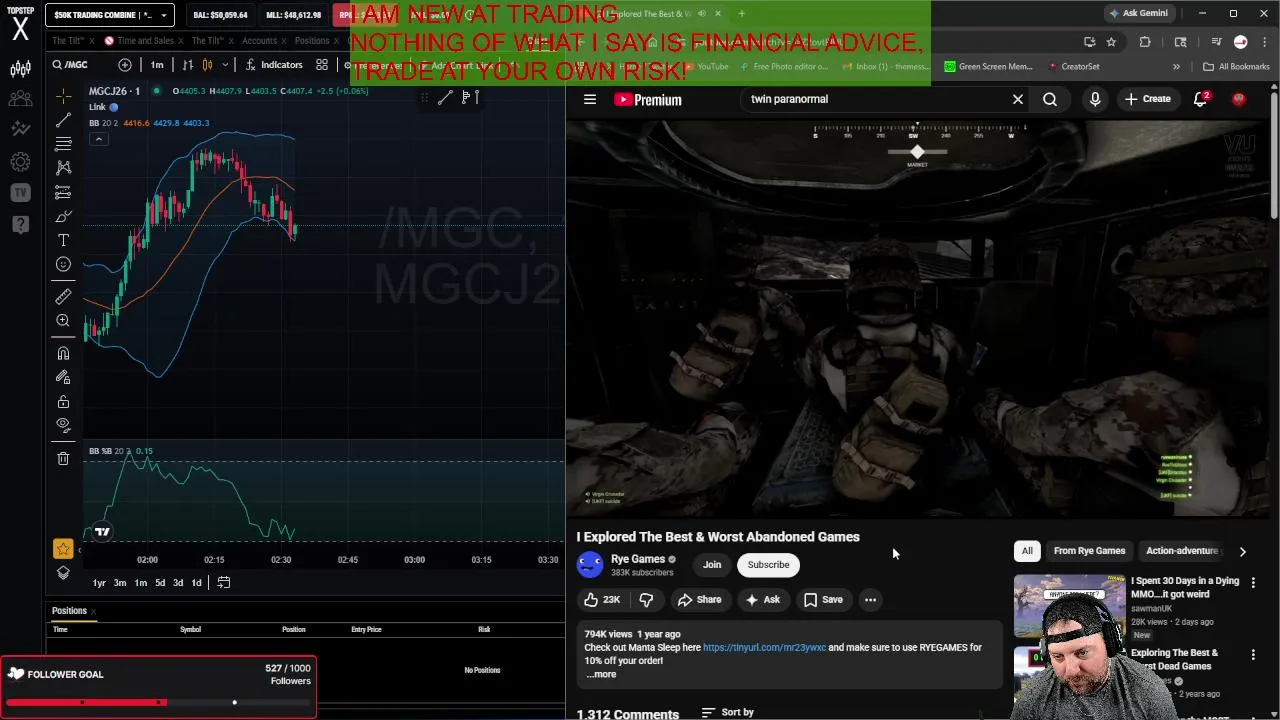Screen dimensions: 1280x720
Task: Open the TopstepX chart trading sidebar icon
Action: [x=20, y=69]
